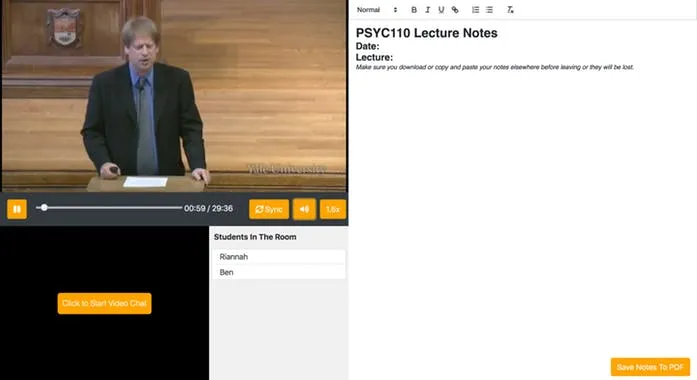Click the lecture video frame
The image size is (697, 380).
click(174, 96)
